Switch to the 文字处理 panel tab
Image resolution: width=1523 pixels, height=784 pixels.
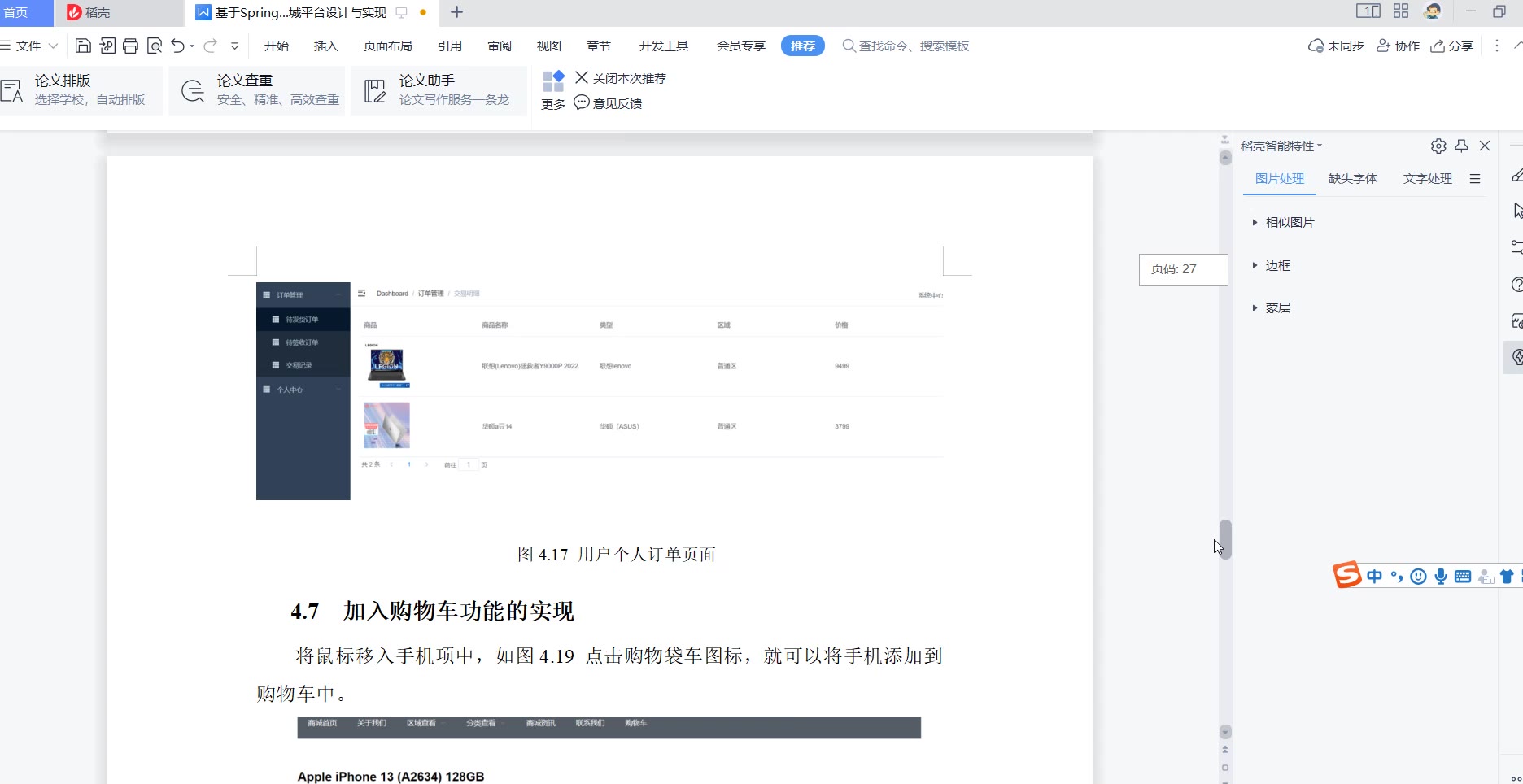(1427, 178)
